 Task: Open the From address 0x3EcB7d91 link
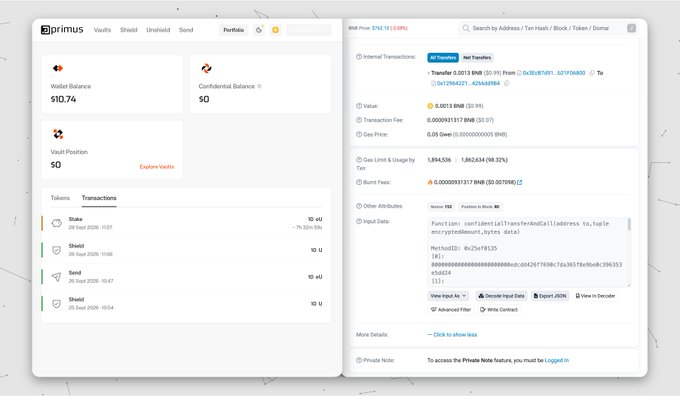point(554,73)
